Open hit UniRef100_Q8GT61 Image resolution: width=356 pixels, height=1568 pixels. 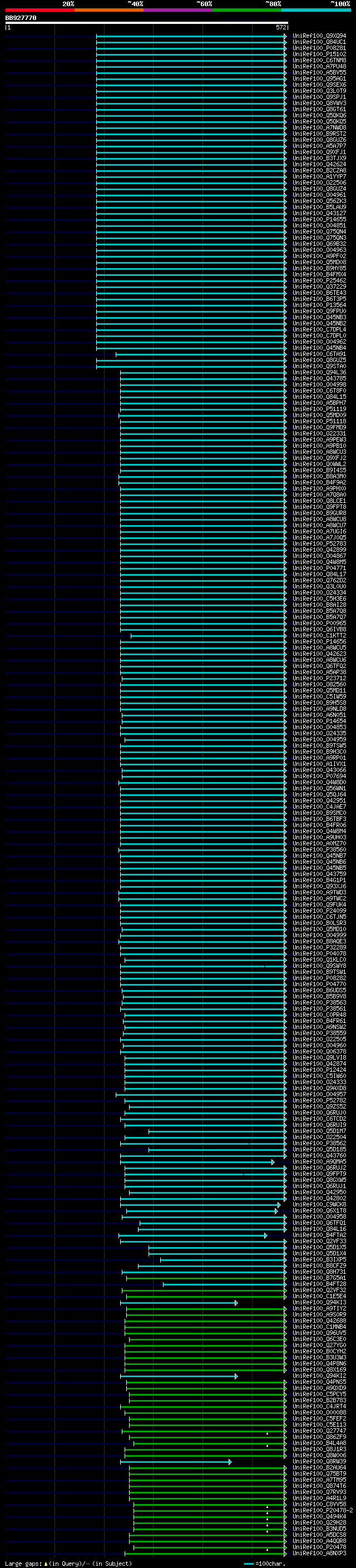coord(319,110)
